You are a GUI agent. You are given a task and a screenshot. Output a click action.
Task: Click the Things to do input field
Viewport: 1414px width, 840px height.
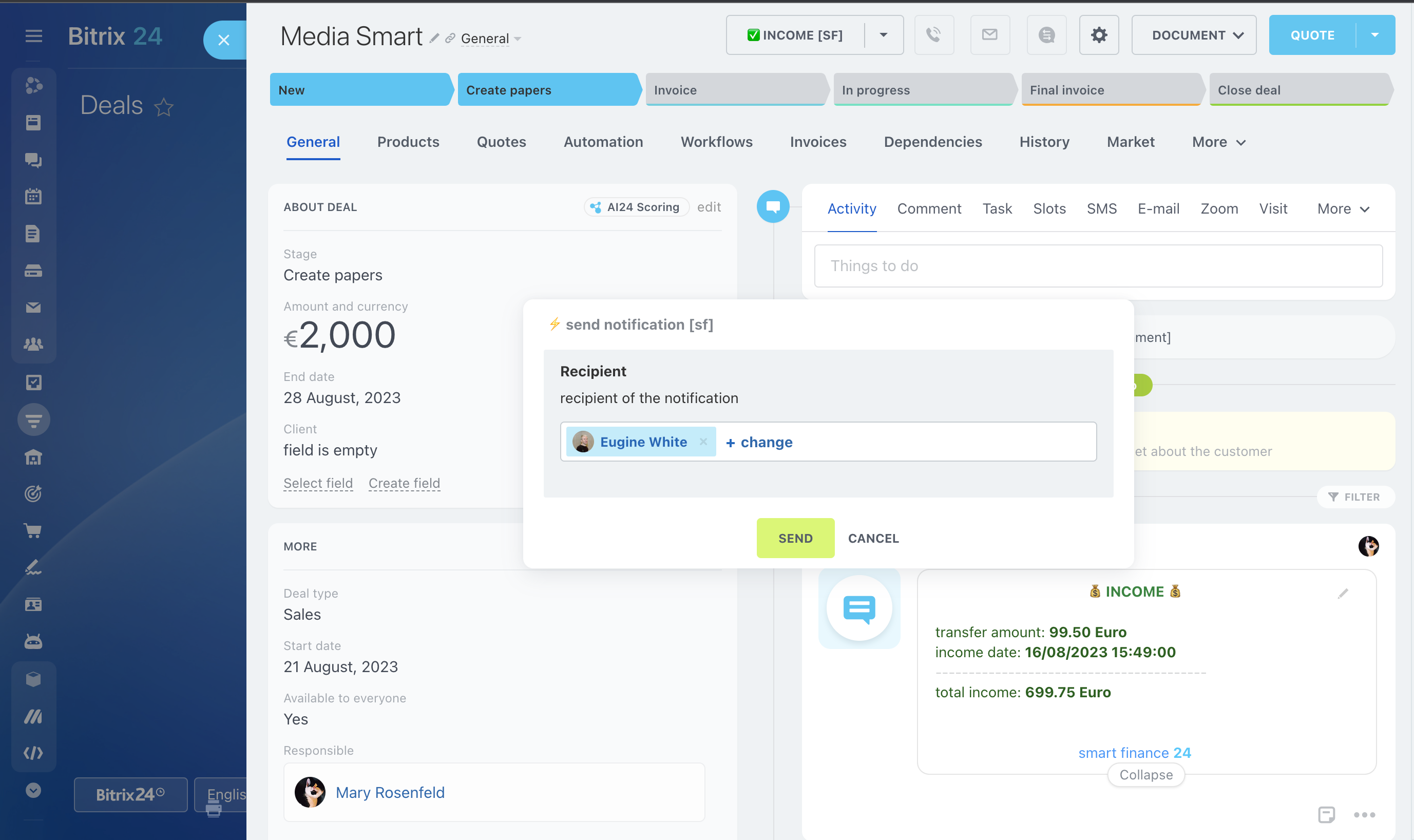(1098, 266)
